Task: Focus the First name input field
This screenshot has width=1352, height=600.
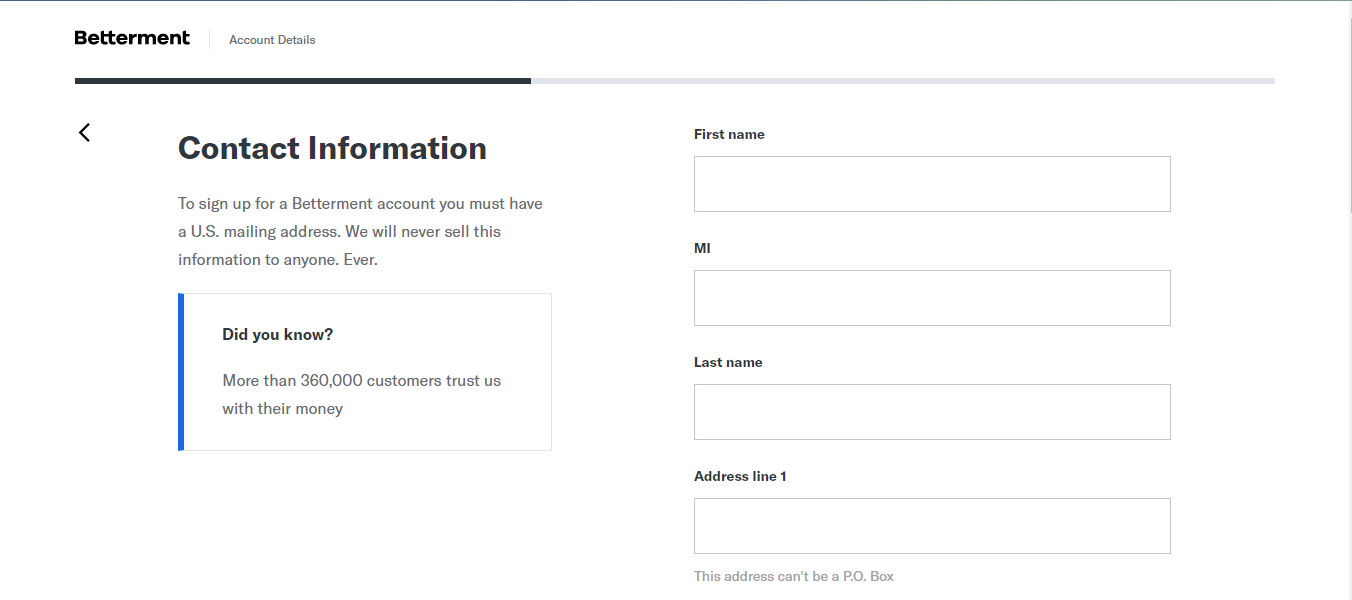Action: coord(931,184)
